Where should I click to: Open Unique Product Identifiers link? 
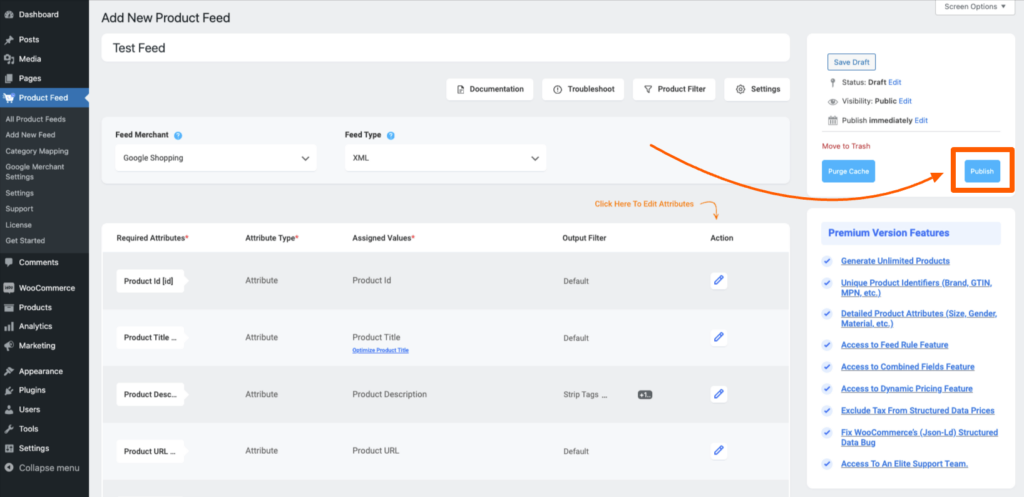[x=917, y=288]
